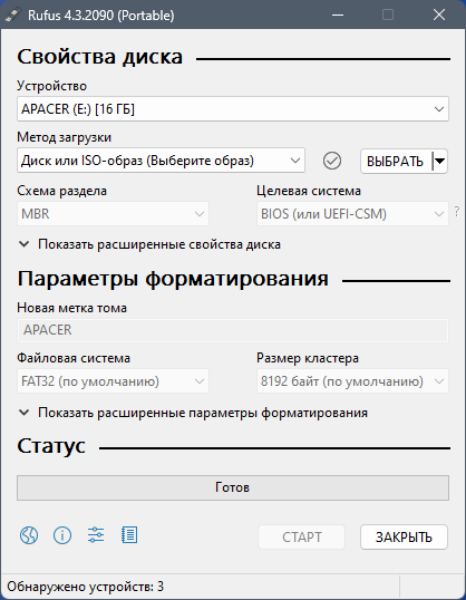Show the log notepad icon

pyautogui.click(x=129, y=535)
